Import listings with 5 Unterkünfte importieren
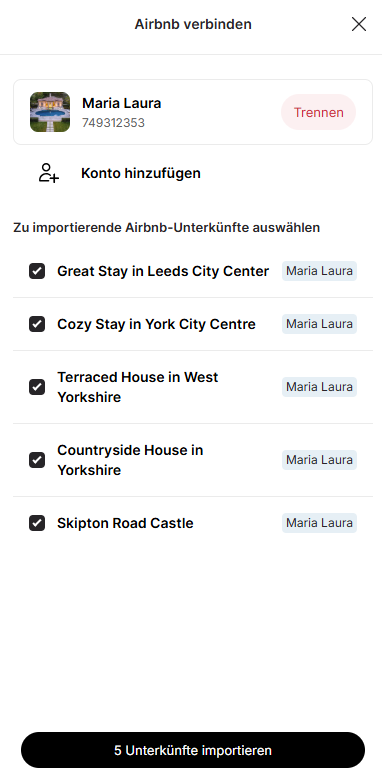382x777 pixels. (x=193, y=750)
